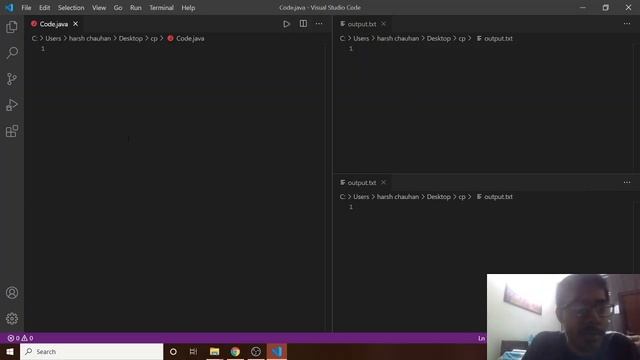Open Source Control view

pos(12,79)
